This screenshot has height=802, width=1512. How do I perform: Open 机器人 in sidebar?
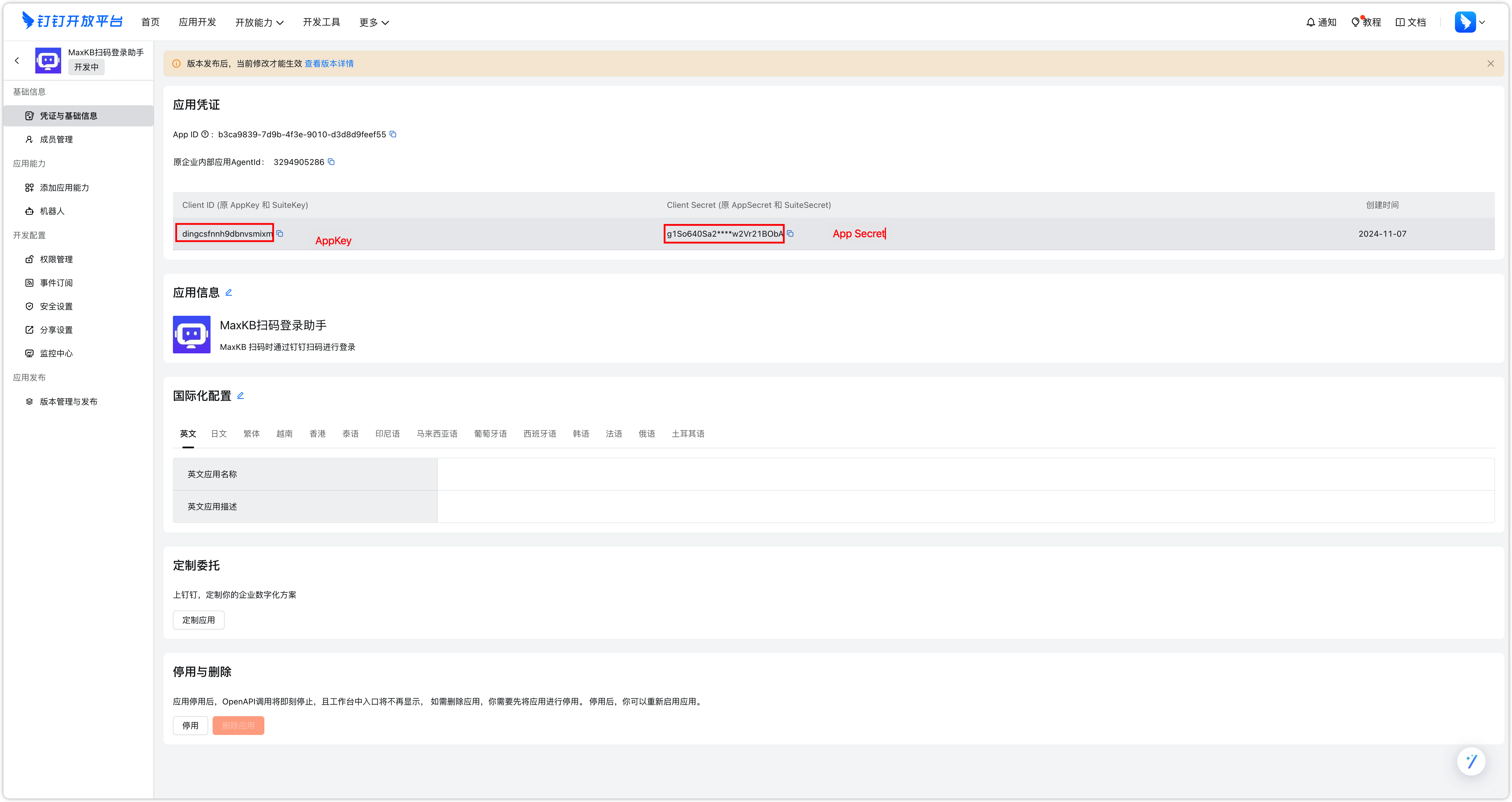(x=79, y=211)
